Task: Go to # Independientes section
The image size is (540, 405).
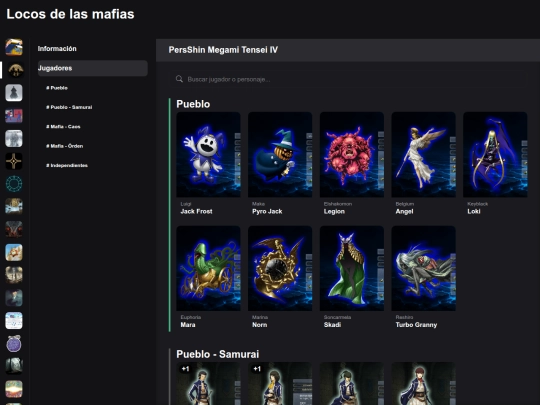Action: [x=67, y=165]
